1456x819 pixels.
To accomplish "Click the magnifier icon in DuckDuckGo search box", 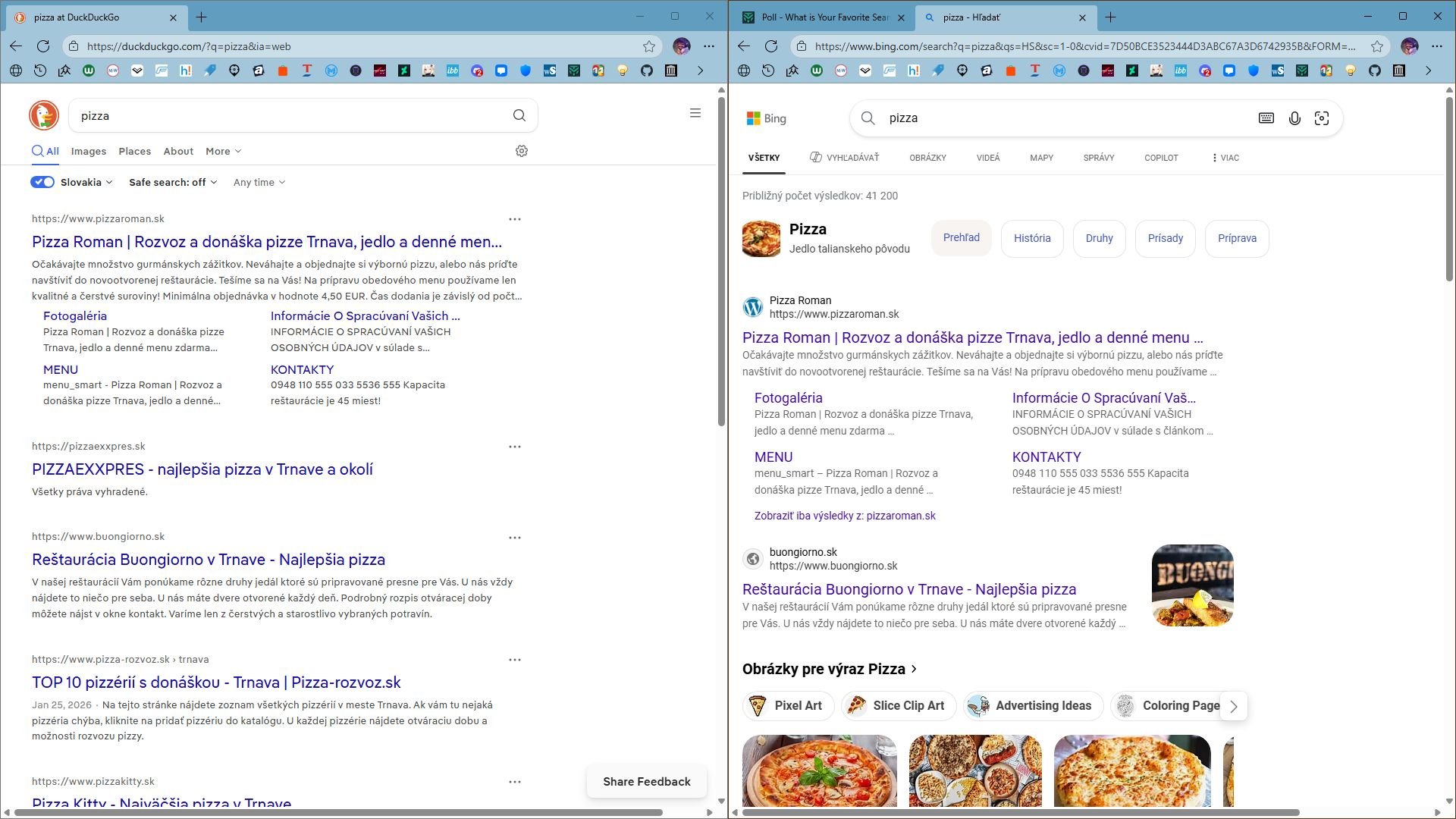I will tap(519, 115).
